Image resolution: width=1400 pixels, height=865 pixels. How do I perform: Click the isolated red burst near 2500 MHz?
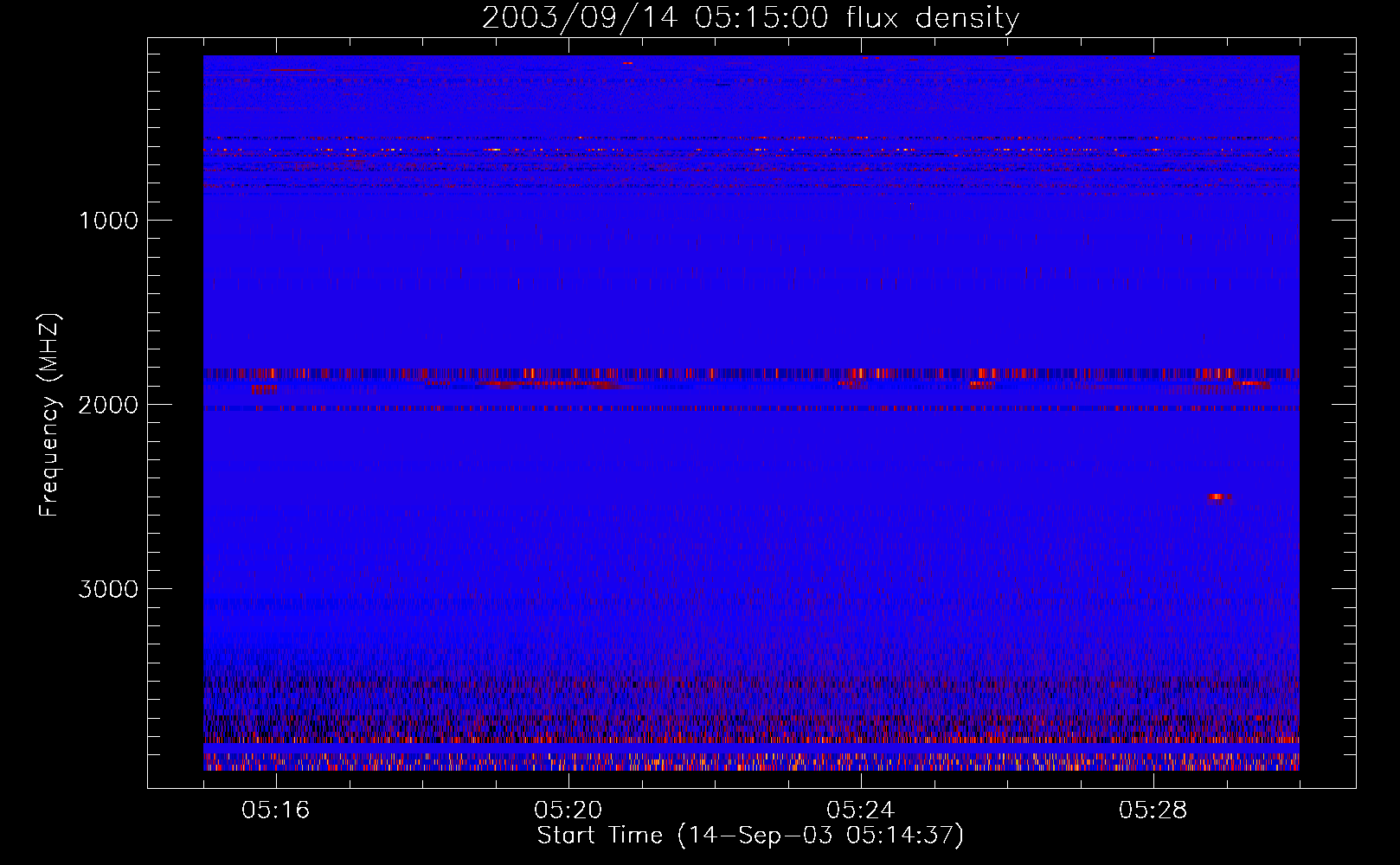(1219, 497)
